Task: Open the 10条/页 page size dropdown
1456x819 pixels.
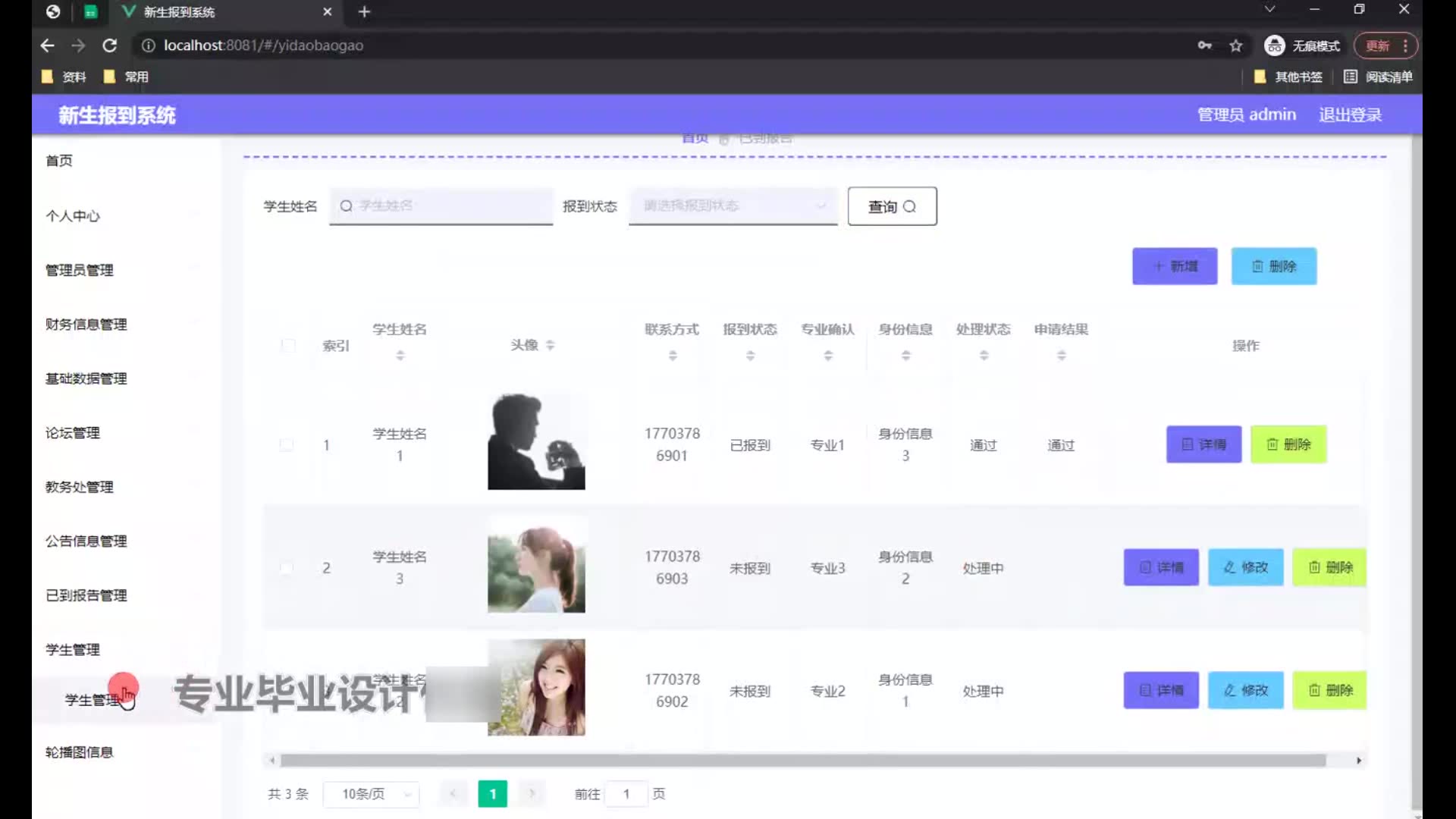Action: (x=371, y=794)
